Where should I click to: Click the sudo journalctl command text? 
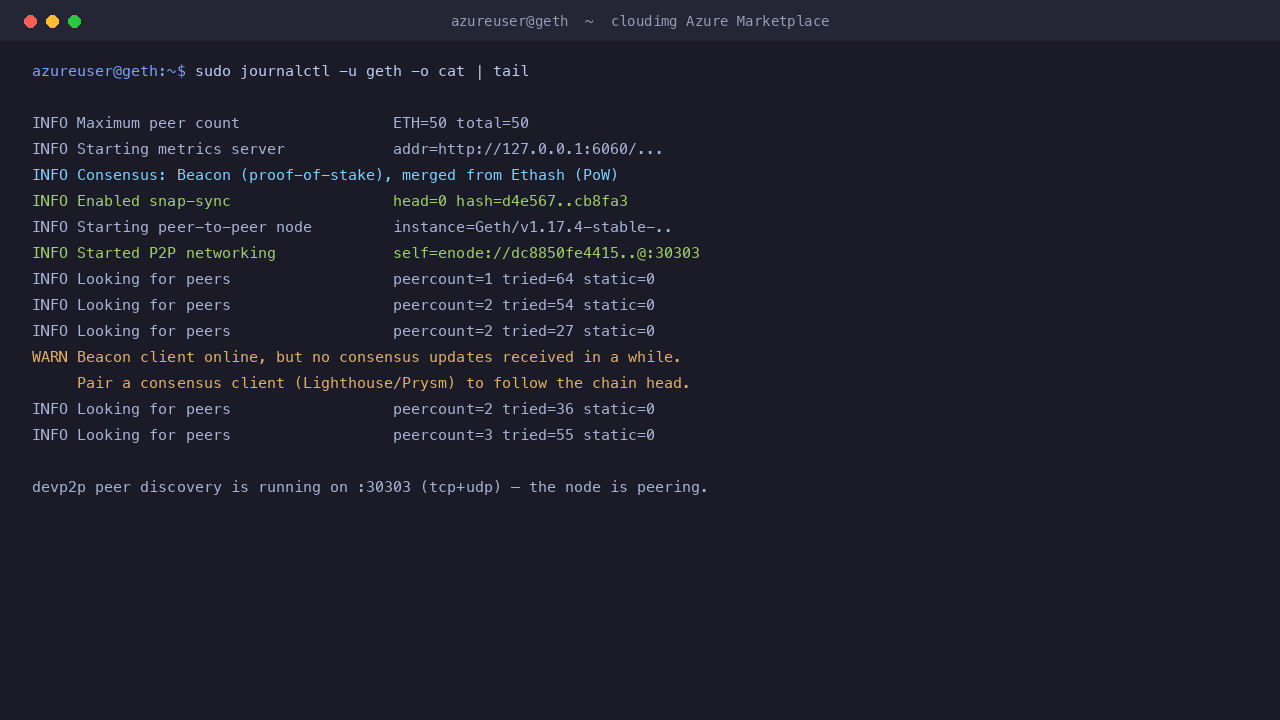[362, 71]
